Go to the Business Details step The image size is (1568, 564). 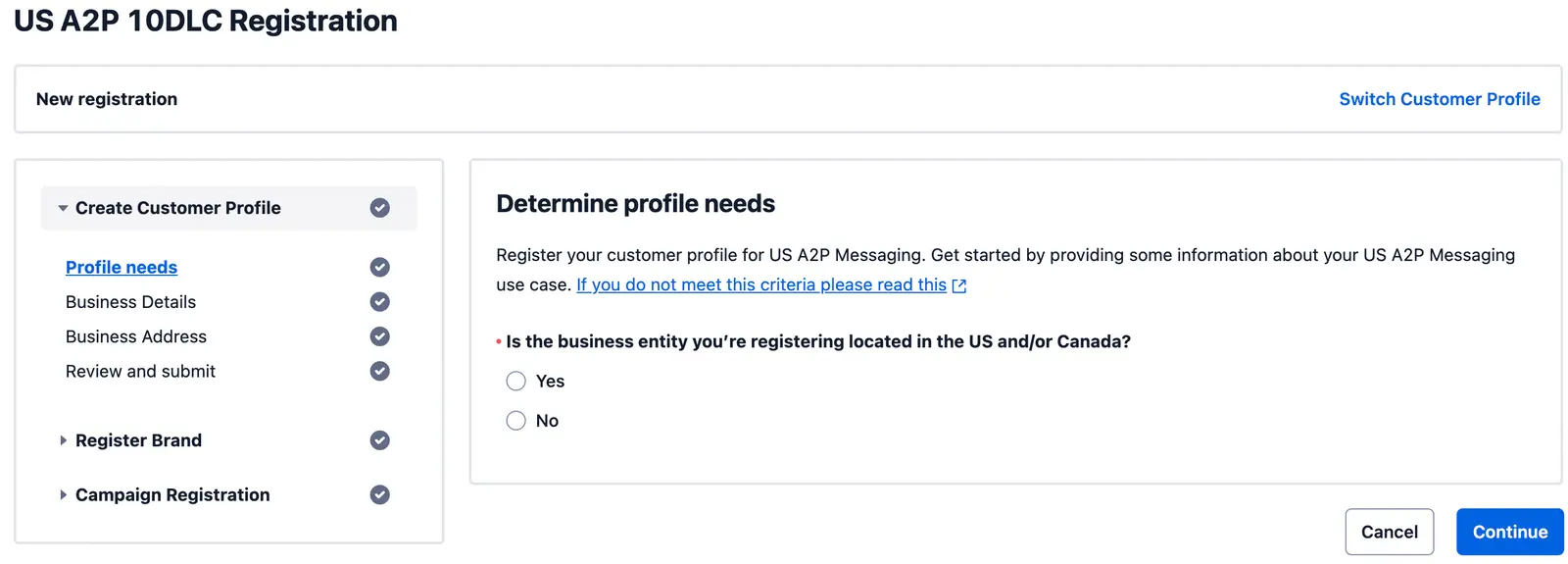pyautogui.click(x=130, y=302)
